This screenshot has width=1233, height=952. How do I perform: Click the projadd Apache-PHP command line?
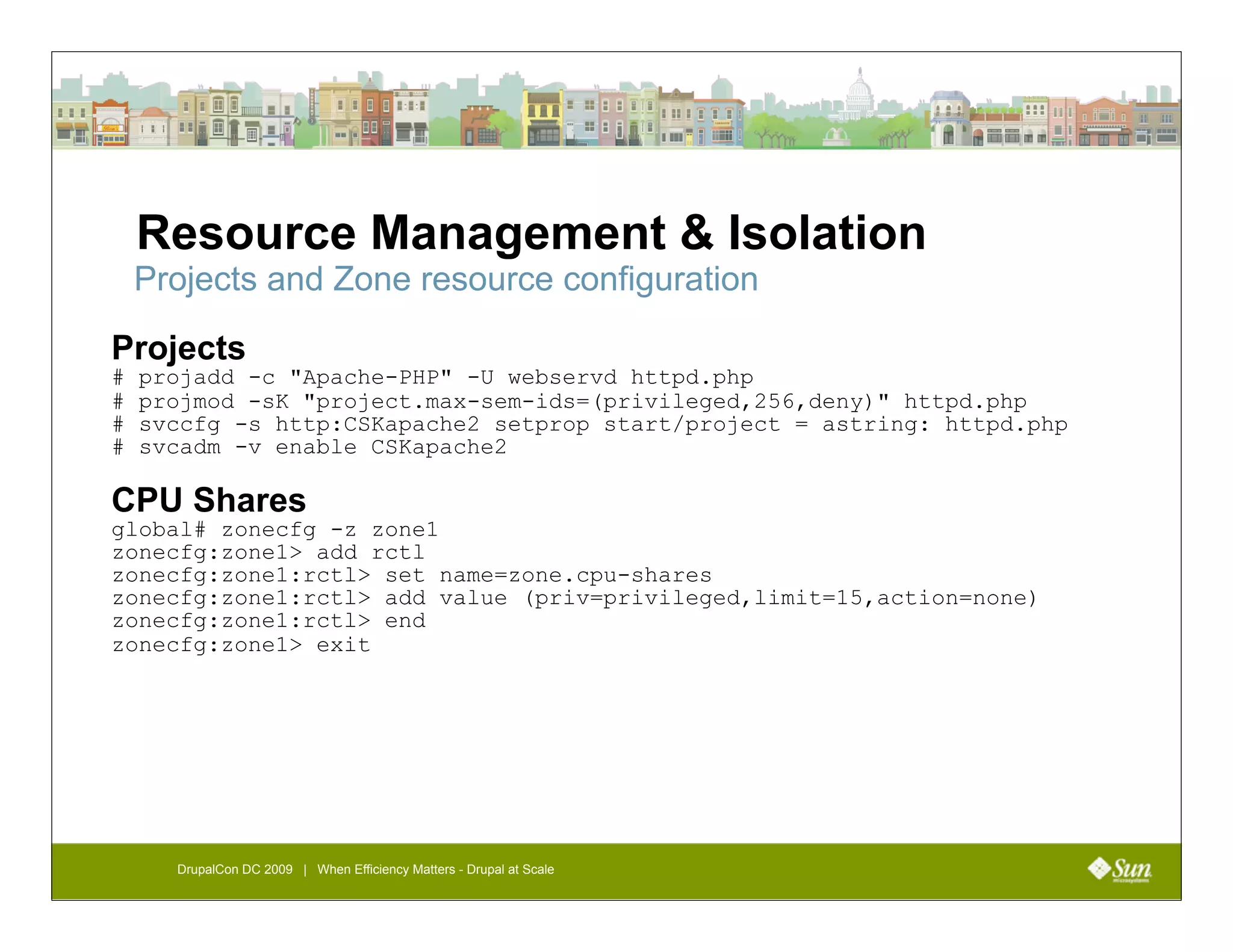(433, 378)
